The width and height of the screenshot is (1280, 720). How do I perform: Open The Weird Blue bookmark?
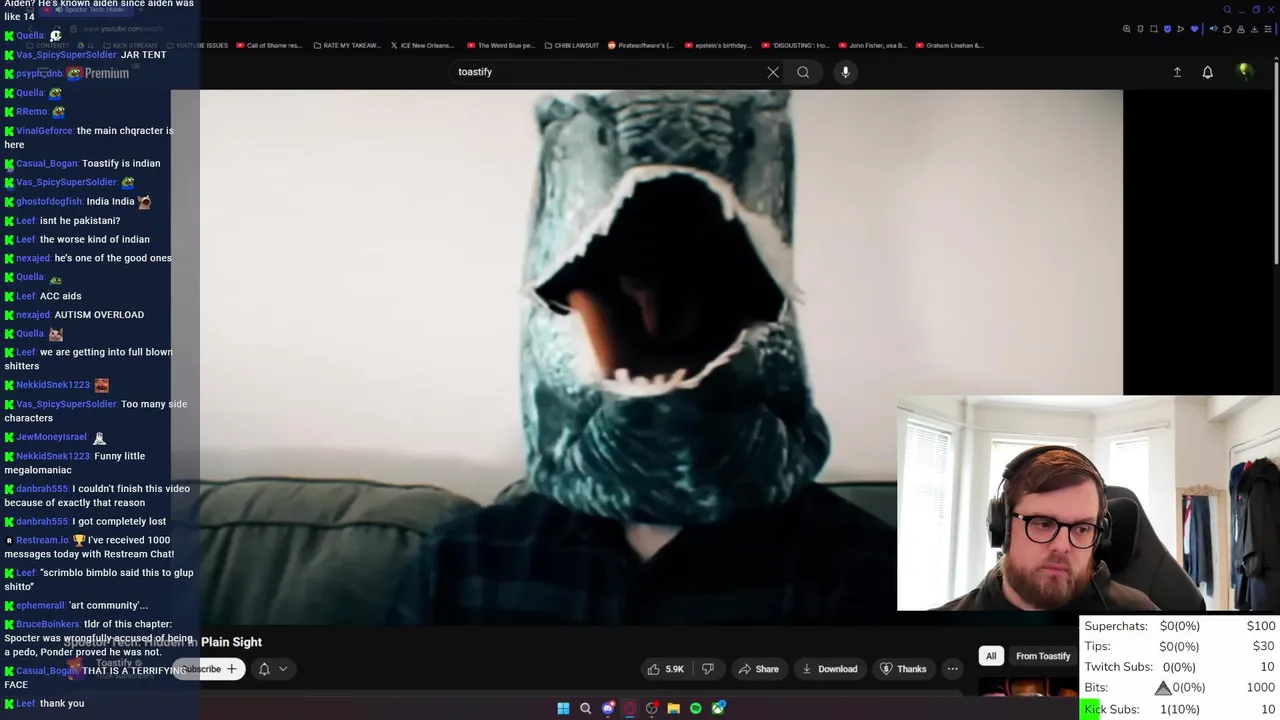coord(500,45)
